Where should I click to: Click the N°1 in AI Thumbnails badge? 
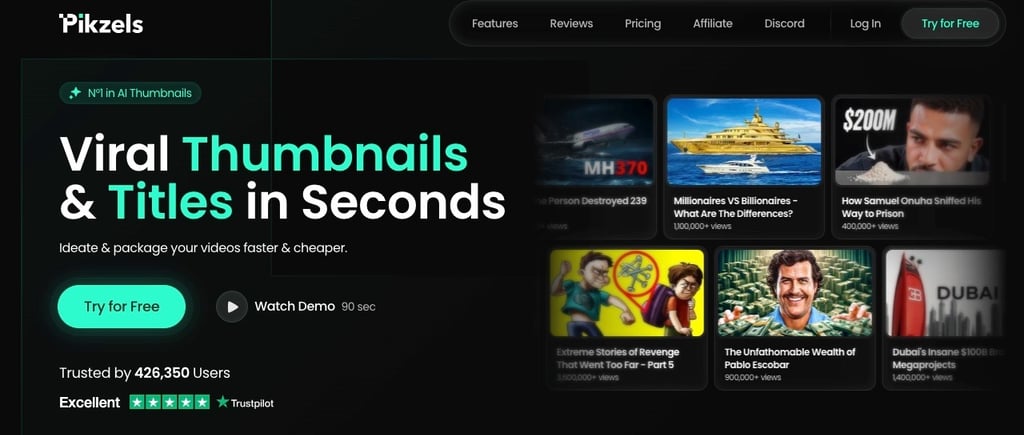pos(130,93)
